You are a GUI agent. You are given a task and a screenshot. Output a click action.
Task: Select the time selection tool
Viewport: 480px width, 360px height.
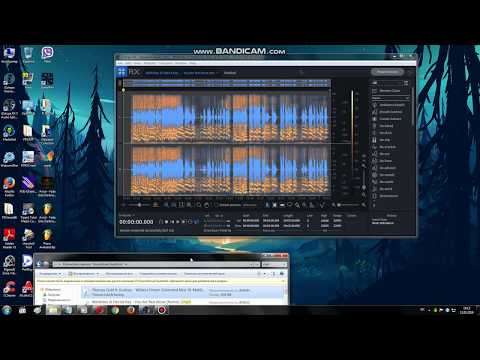click(x=267, y=205)
